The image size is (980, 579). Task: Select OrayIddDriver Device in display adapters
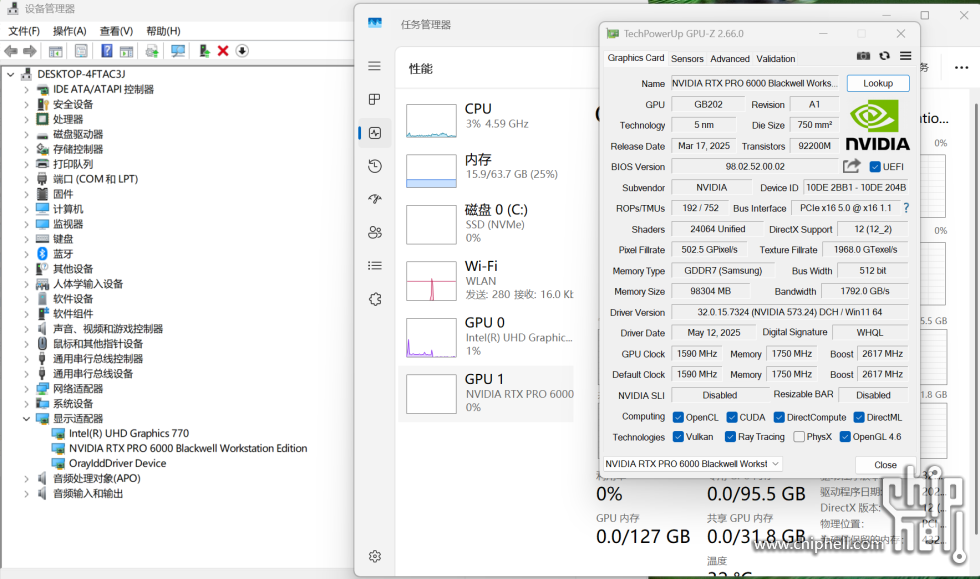coord(117,463)
